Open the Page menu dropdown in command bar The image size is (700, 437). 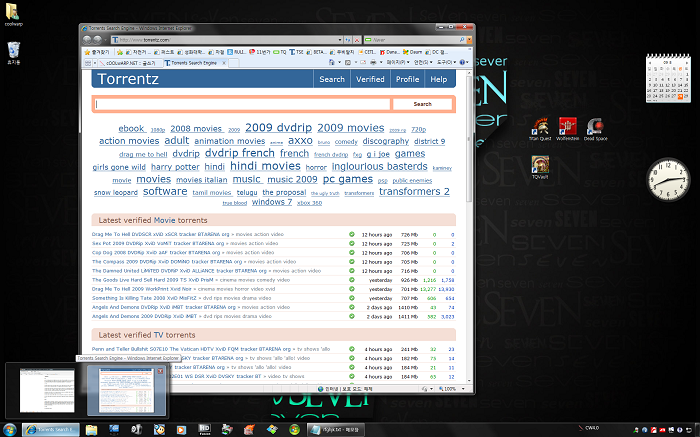[398, 62]
